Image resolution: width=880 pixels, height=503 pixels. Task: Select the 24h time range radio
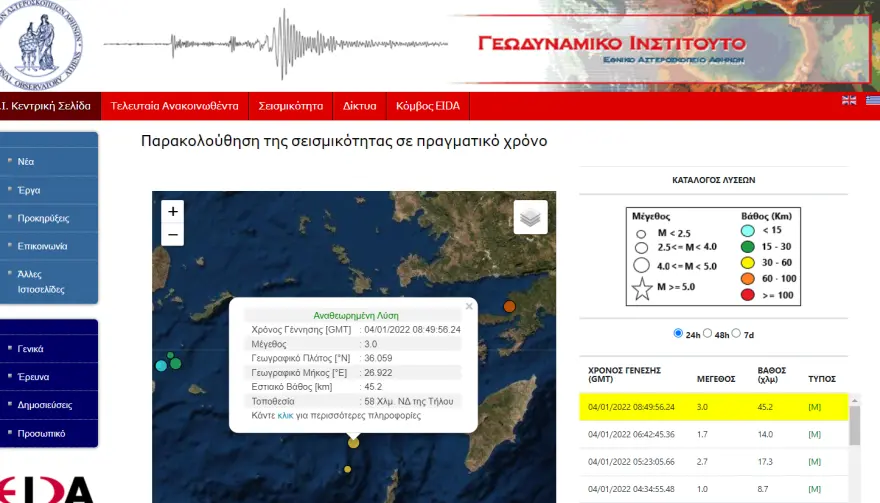(679, 333)
